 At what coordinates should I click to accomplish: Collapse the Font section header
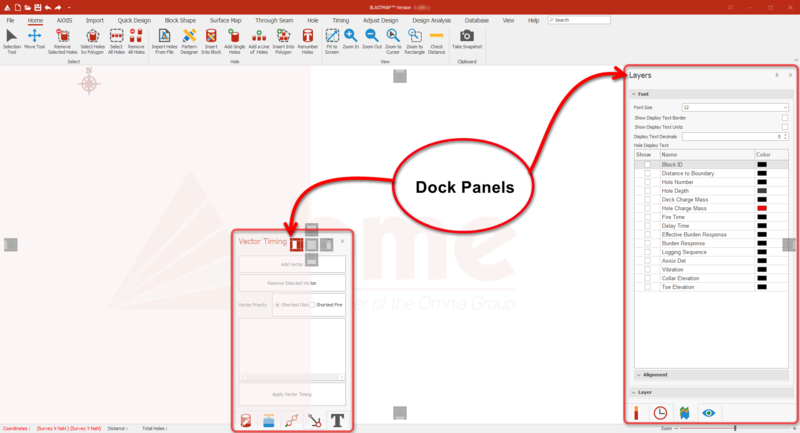710,94
